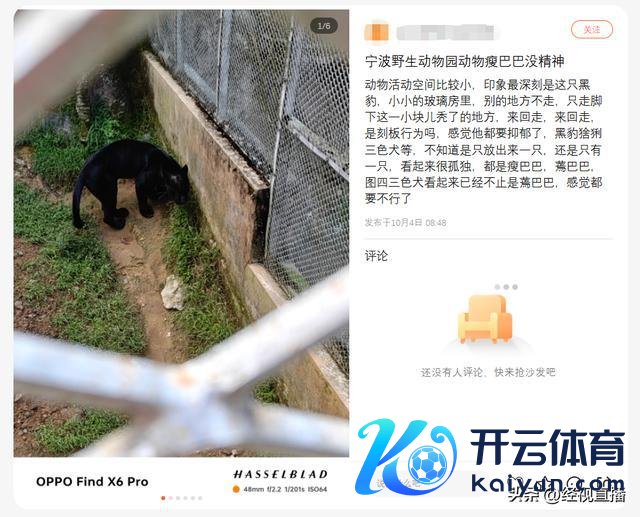The width and height of the screenshot is (640, 517).
Task: Click the three dots above the sofa
Action: pos(506,287)
